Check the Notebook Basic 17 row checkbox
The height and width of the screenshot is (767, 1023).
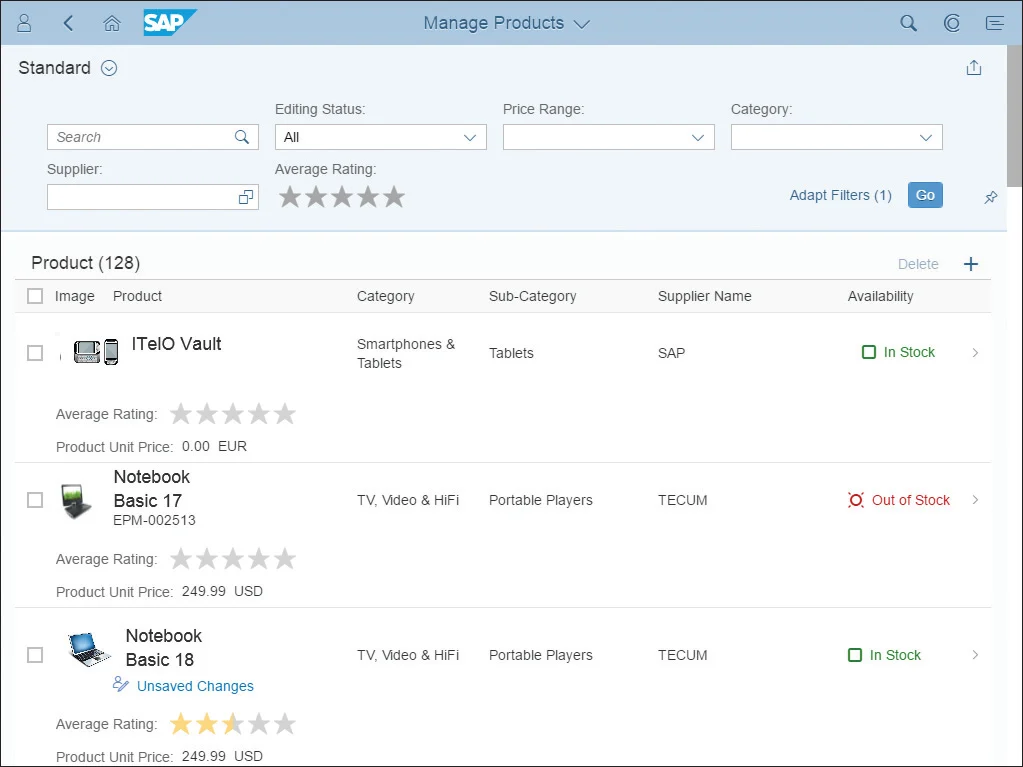pyautogui.click(x=35, y=500)
